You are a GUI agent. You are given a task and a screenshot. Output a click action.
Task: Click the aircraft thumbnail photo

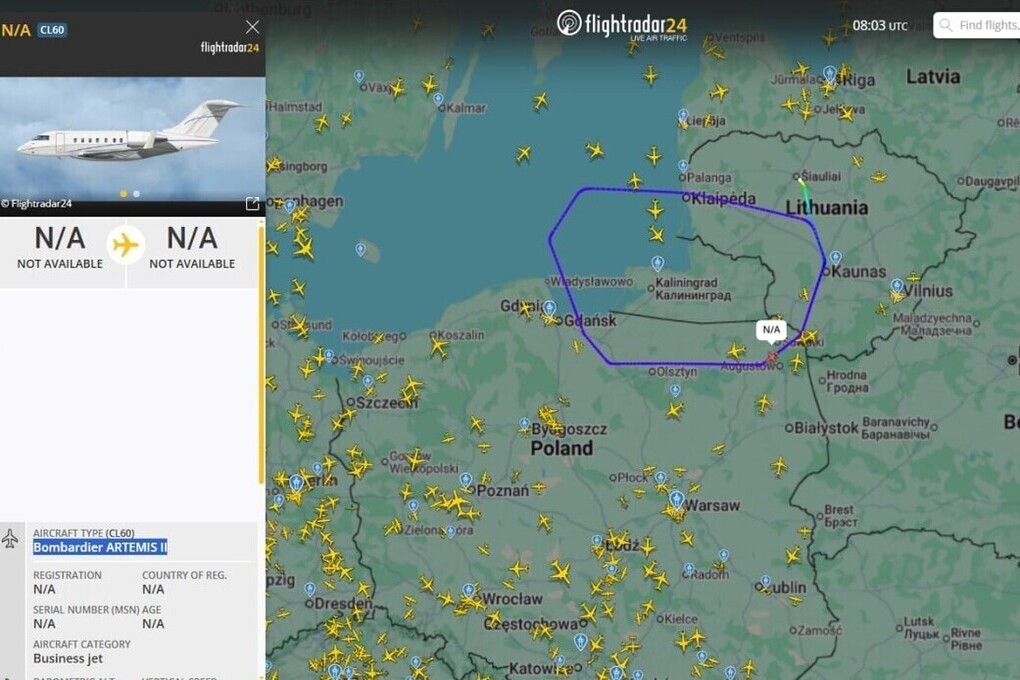[133, 139]
